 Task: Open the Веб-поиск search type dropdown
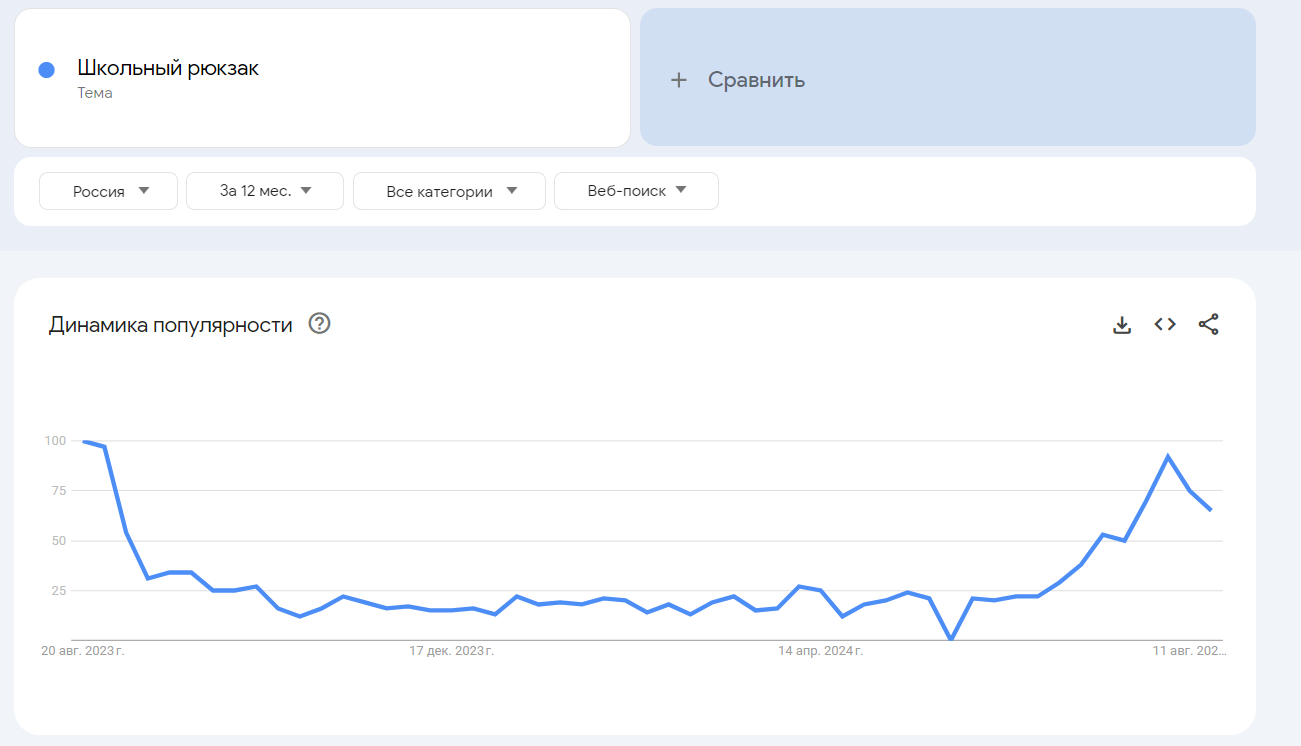[x=636, y=191]
